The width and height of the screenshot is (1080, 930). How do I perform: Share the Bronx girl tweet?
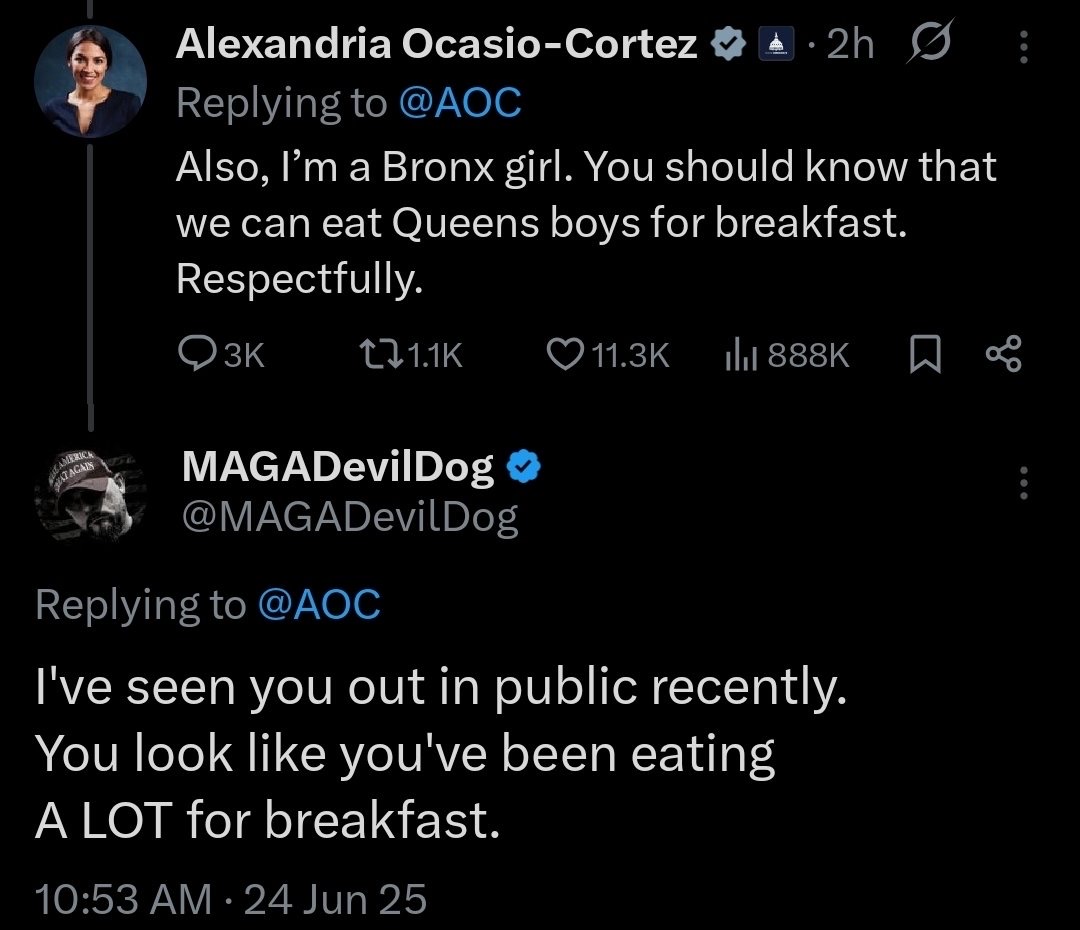(x=1004, y=354)
